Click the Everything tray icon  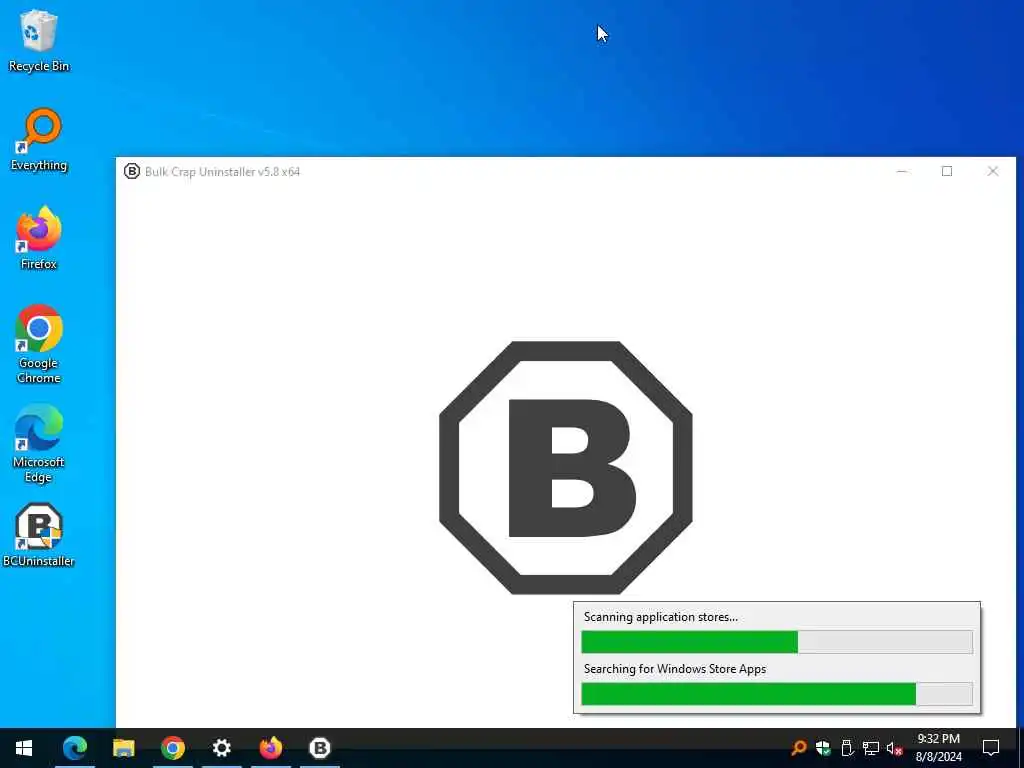[x=798, y=748]
